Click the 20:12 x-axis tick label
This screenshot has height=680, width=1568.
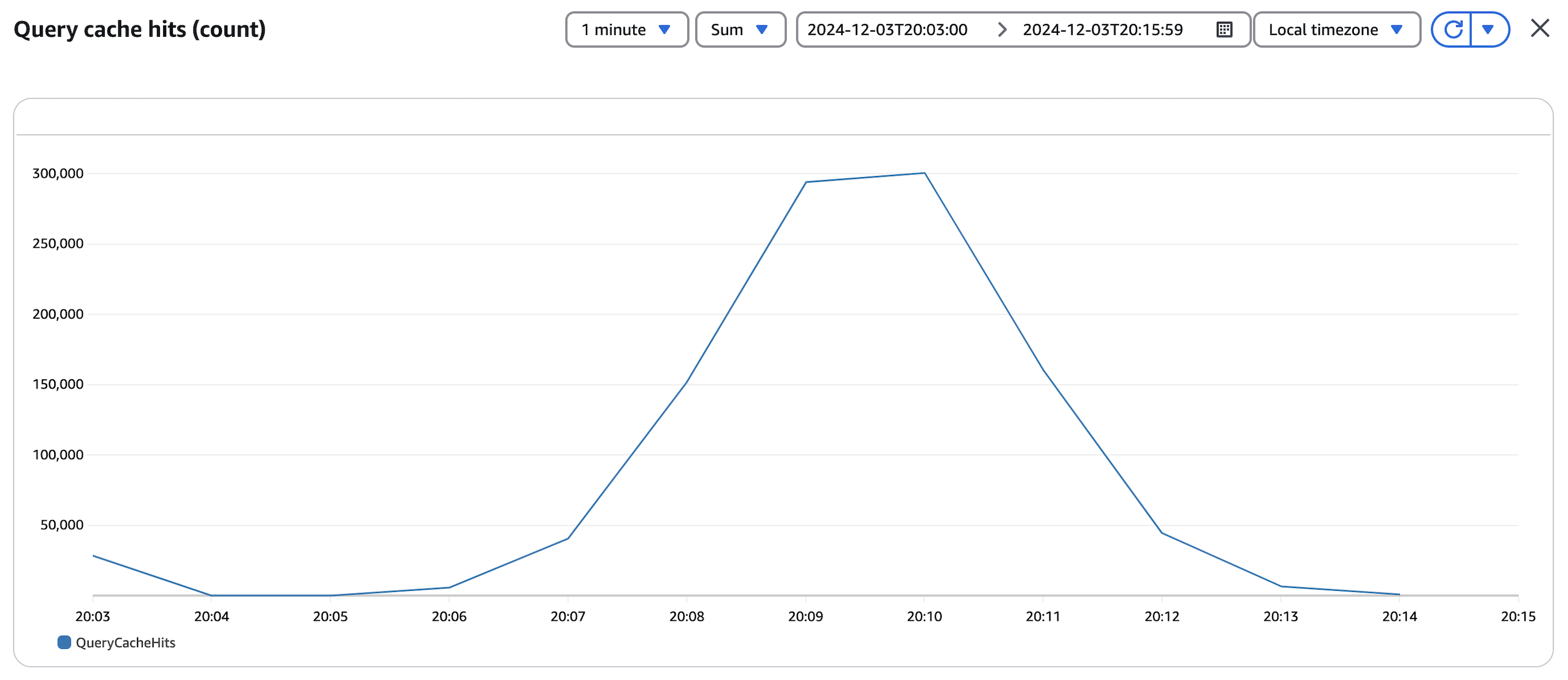(1162, 616)
